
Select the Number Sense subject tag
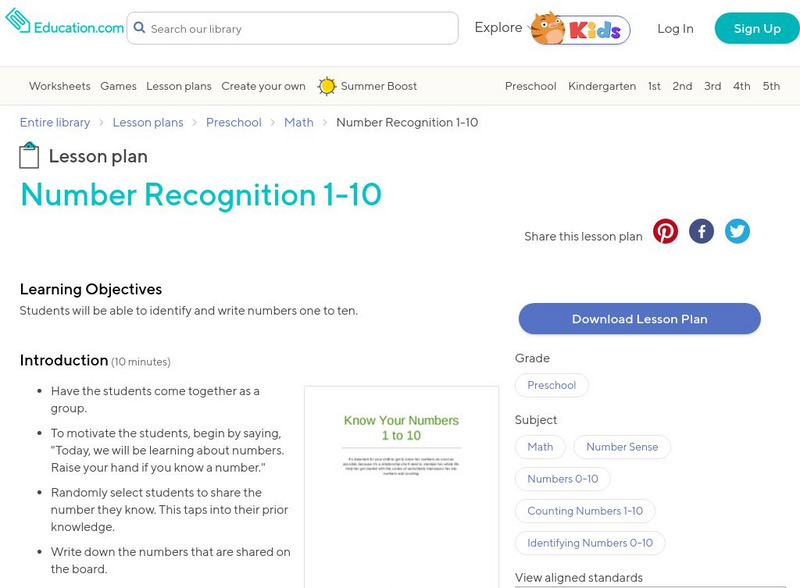pos(622,447)
